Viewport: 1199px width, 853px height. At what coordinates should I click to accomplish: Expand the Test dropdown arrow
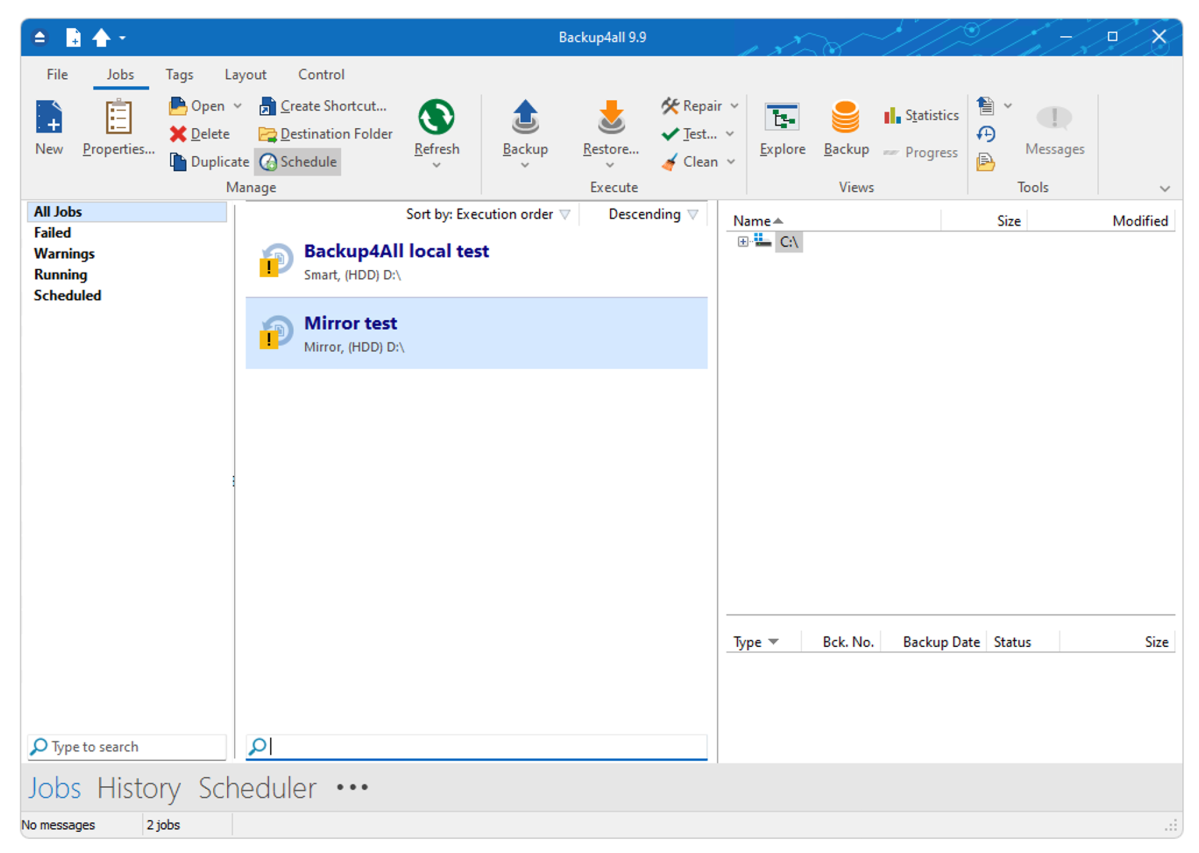click(x=730, y=134)
